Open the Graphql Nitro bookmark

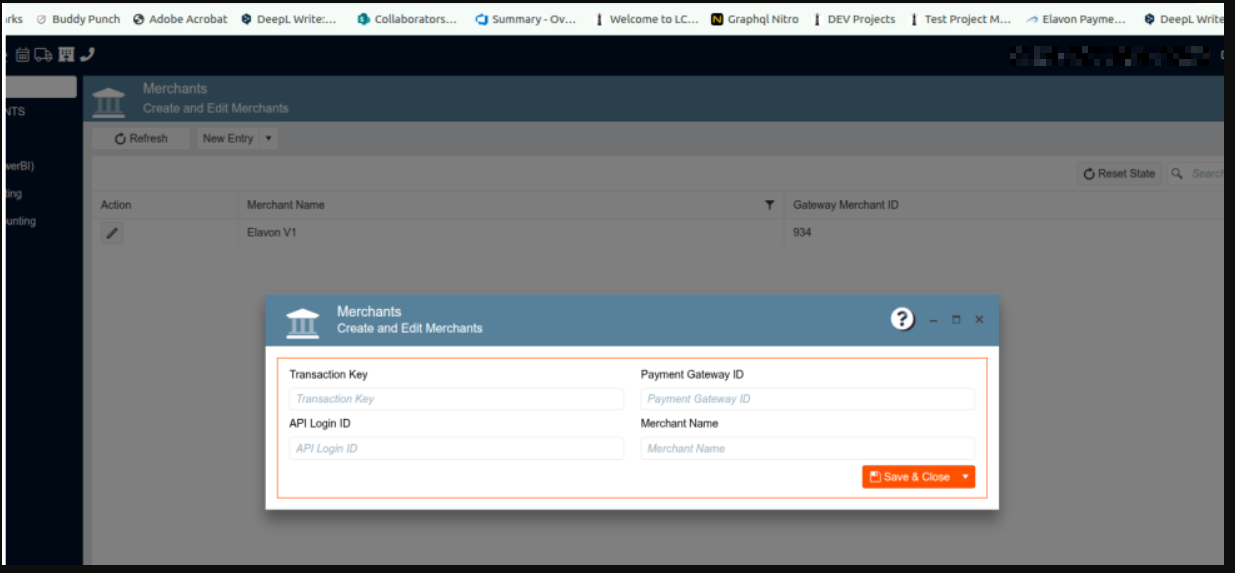755,19
